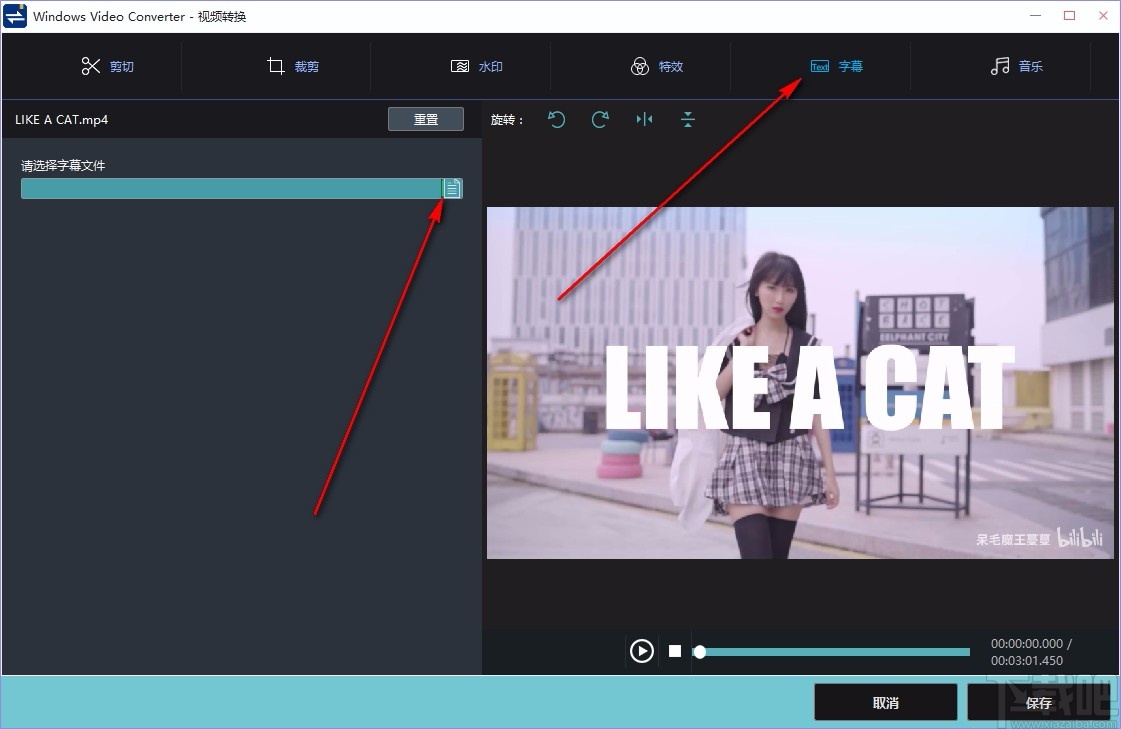The height and width of the screenshot is (729, 1121).
Task: Switch to the 剪切 cut tab
Action: click(108, 66)
